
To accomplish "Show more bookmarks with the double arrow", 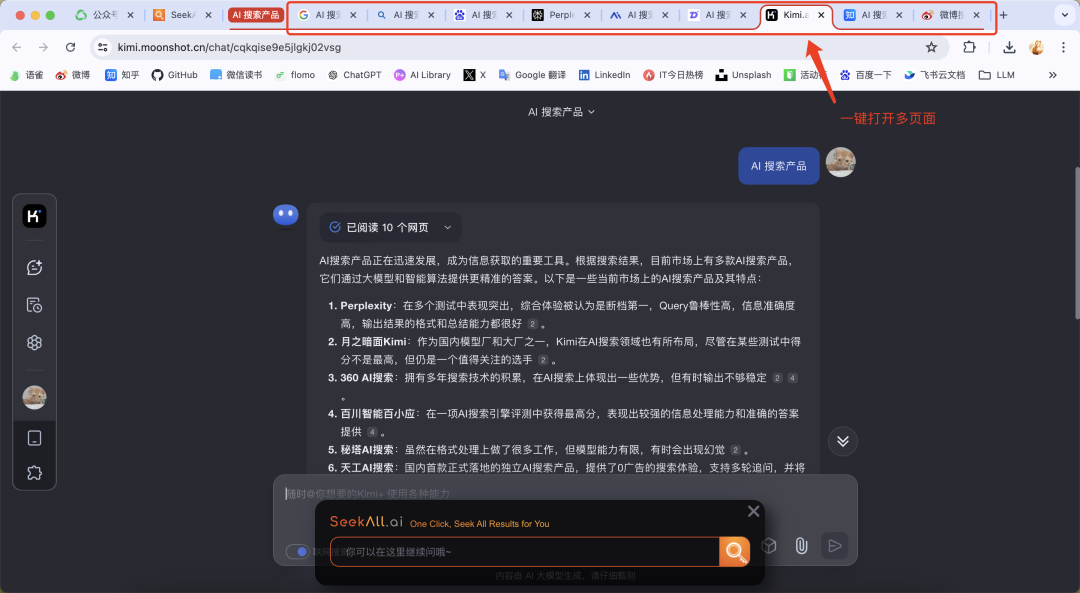I will coord(1052,75).
